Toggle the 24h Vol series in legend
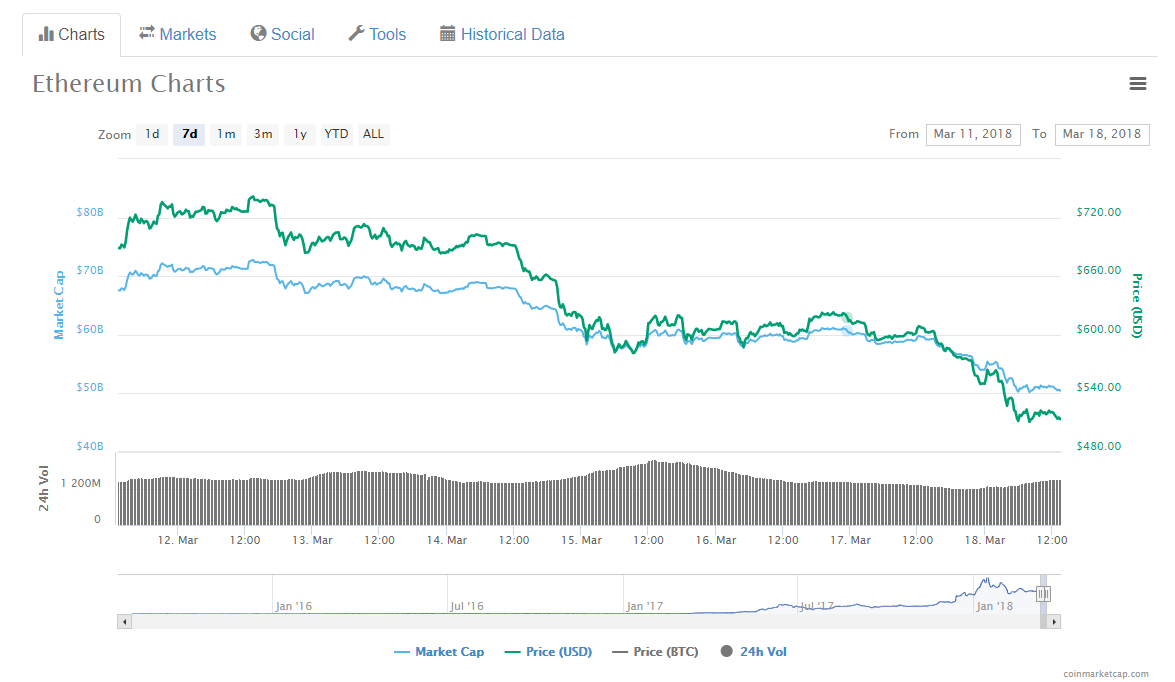Screen dimensions: 1175x682 click(754, 652)
